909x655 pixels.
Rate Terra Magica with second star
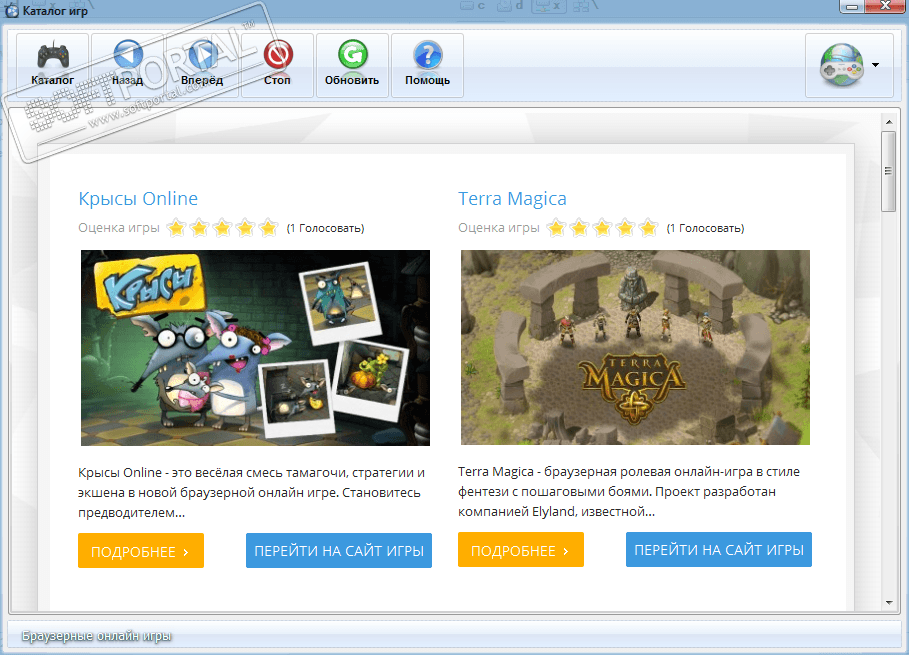point(579,228)
